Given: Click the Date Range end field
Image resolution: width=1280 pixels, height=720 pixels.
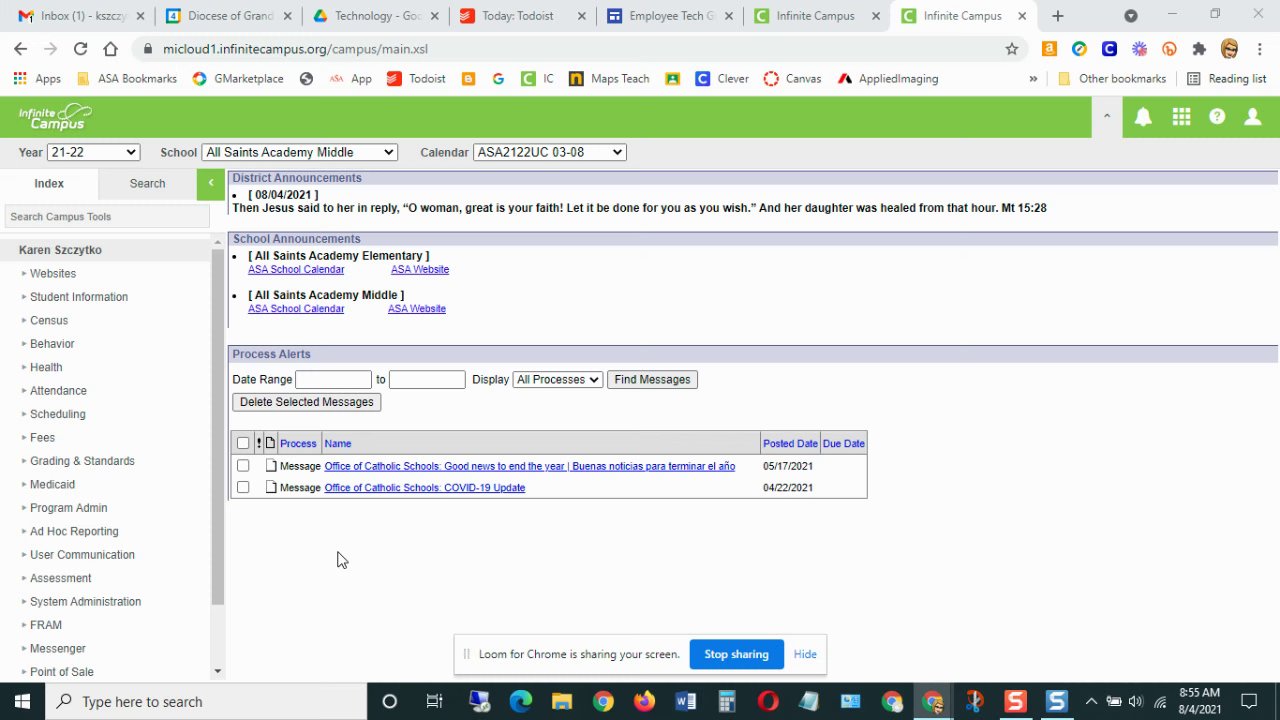Looking at the screenshot, I should [x=427, y=380].
